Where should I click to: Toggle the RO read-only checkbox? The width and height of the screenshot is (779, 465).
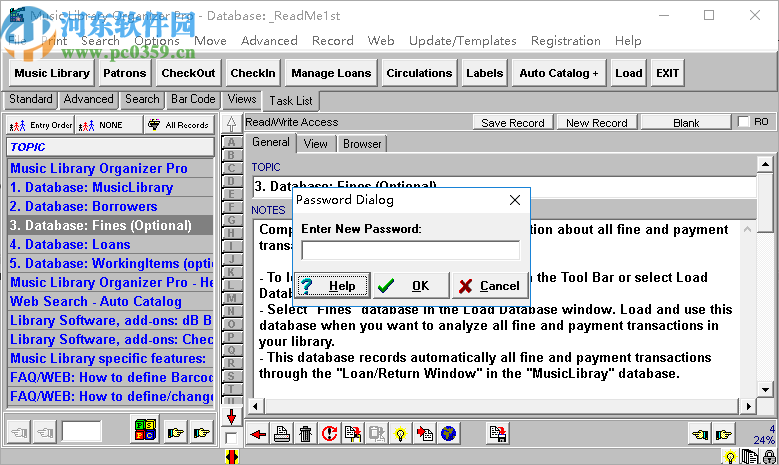point(743,122)
